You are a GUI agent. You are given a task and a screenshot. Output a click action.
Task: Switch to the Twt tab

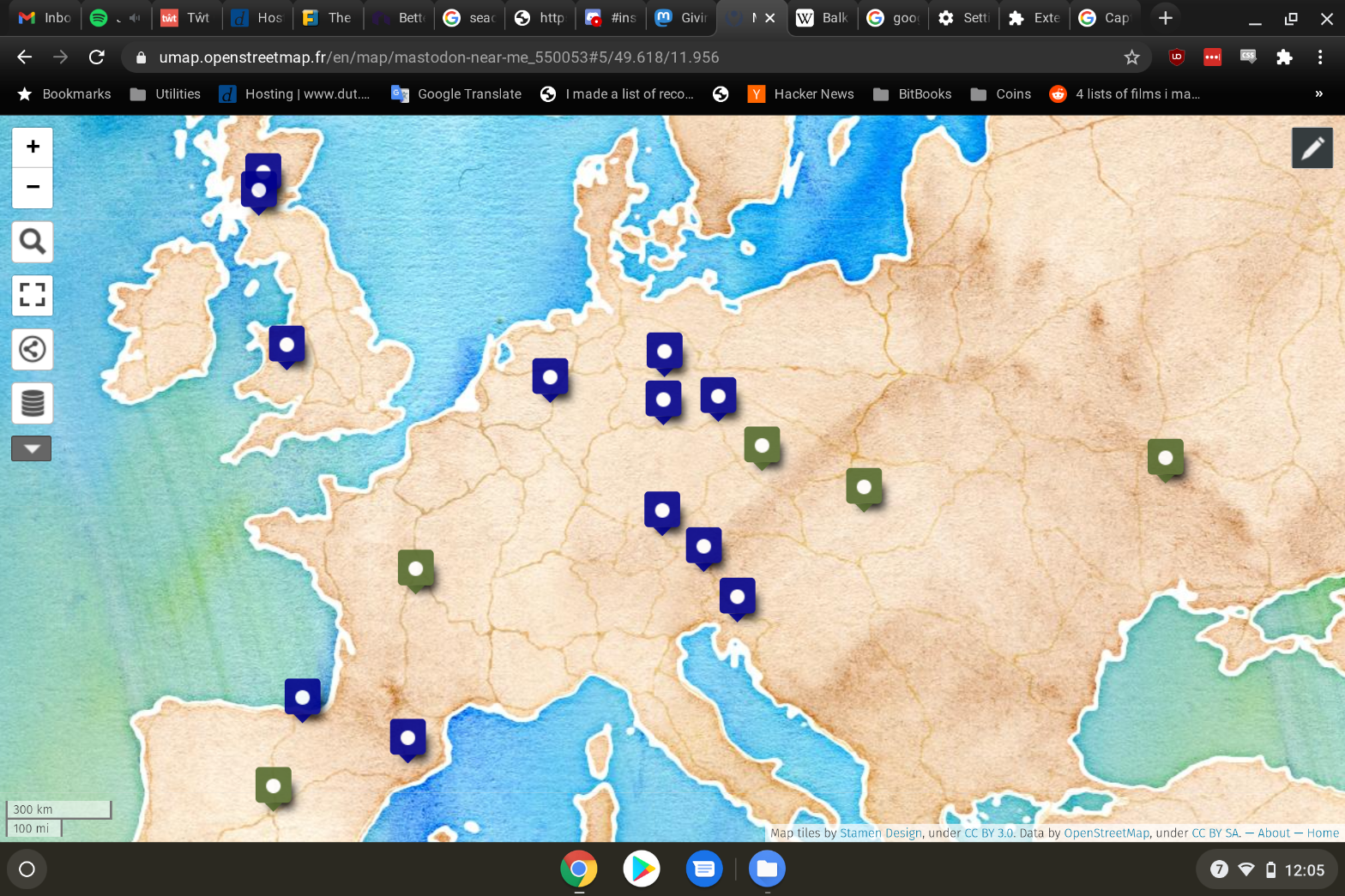pyautogui.click(x=186, y=17)
